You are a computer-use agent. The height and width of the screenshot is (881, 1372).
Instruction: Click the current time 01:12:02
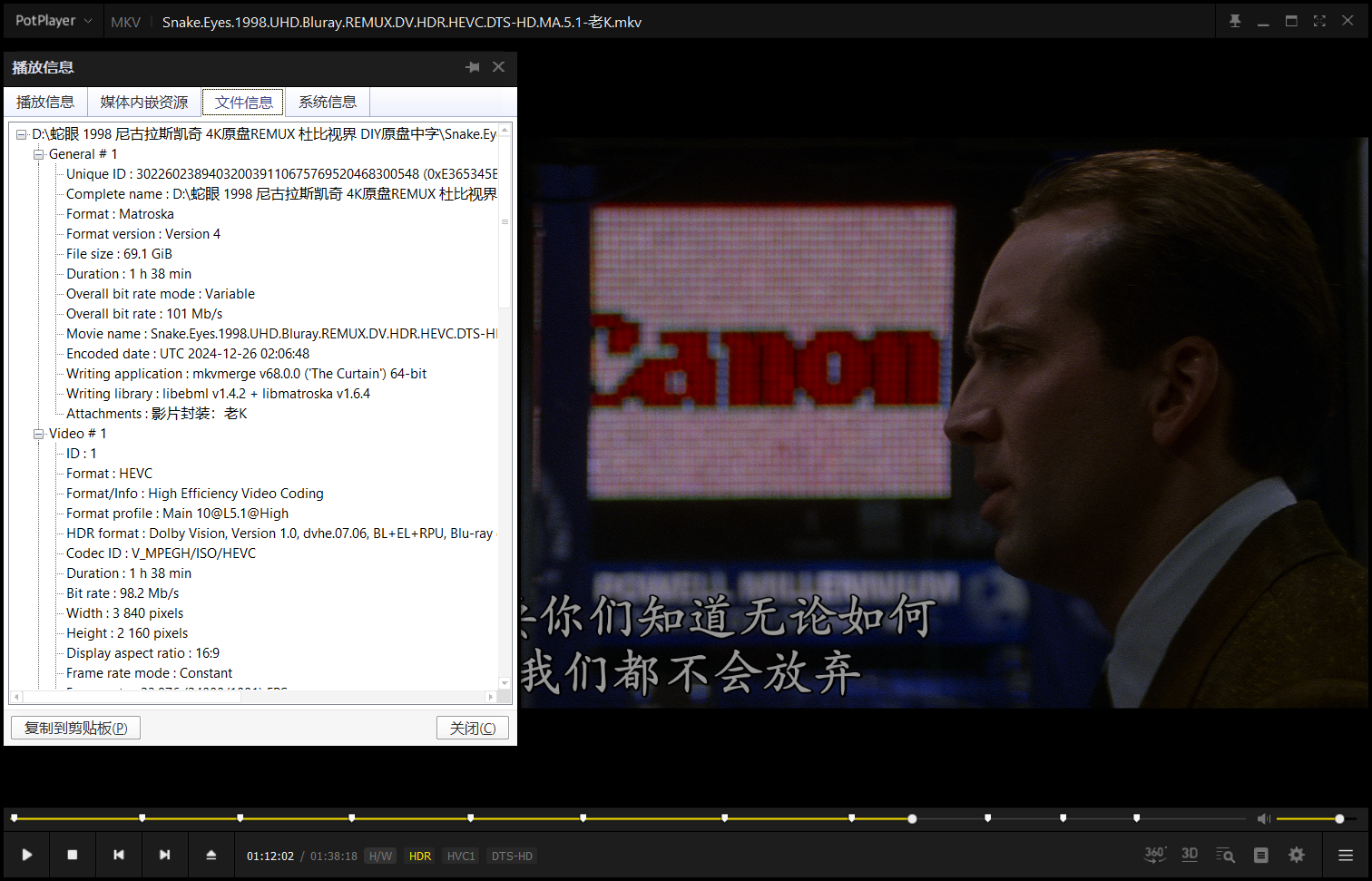click(270, 856)
